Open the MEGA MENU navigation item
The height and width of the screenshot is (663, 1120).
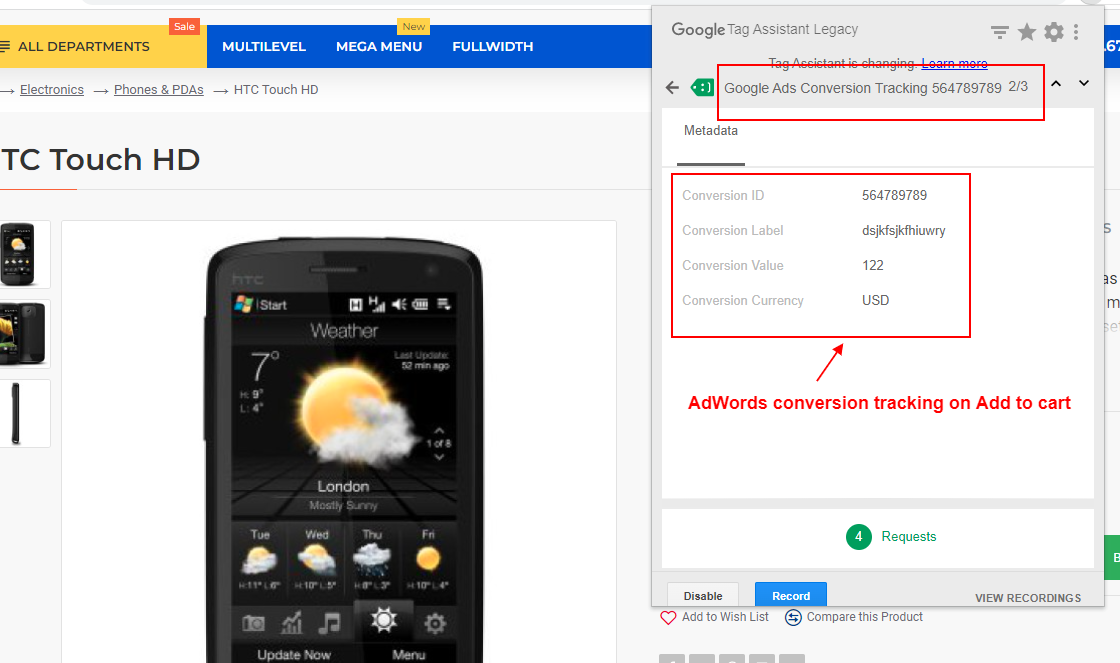tap(379, 46)
